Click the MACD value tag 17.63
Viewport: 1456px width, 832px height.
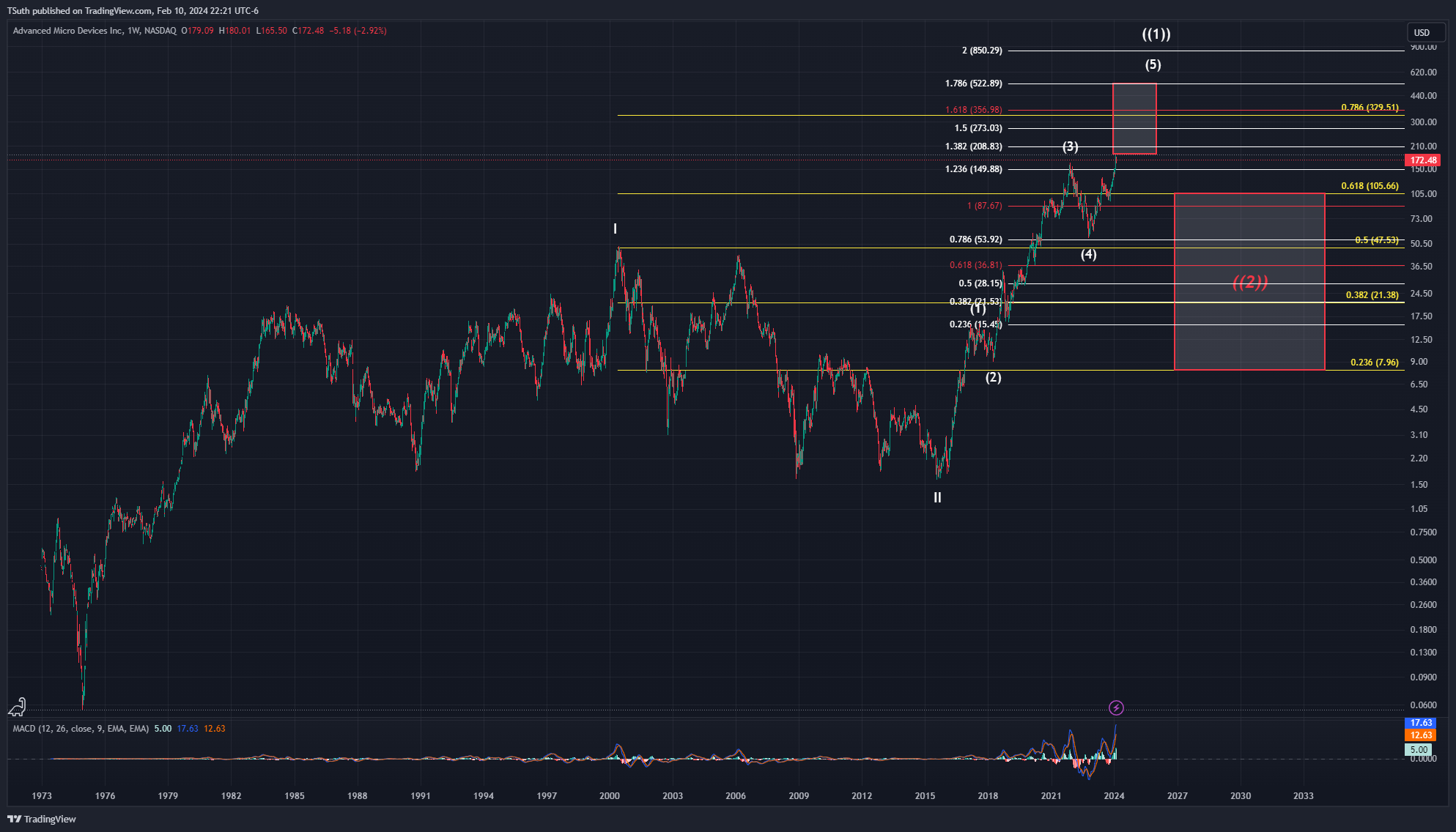point(1421,723)
